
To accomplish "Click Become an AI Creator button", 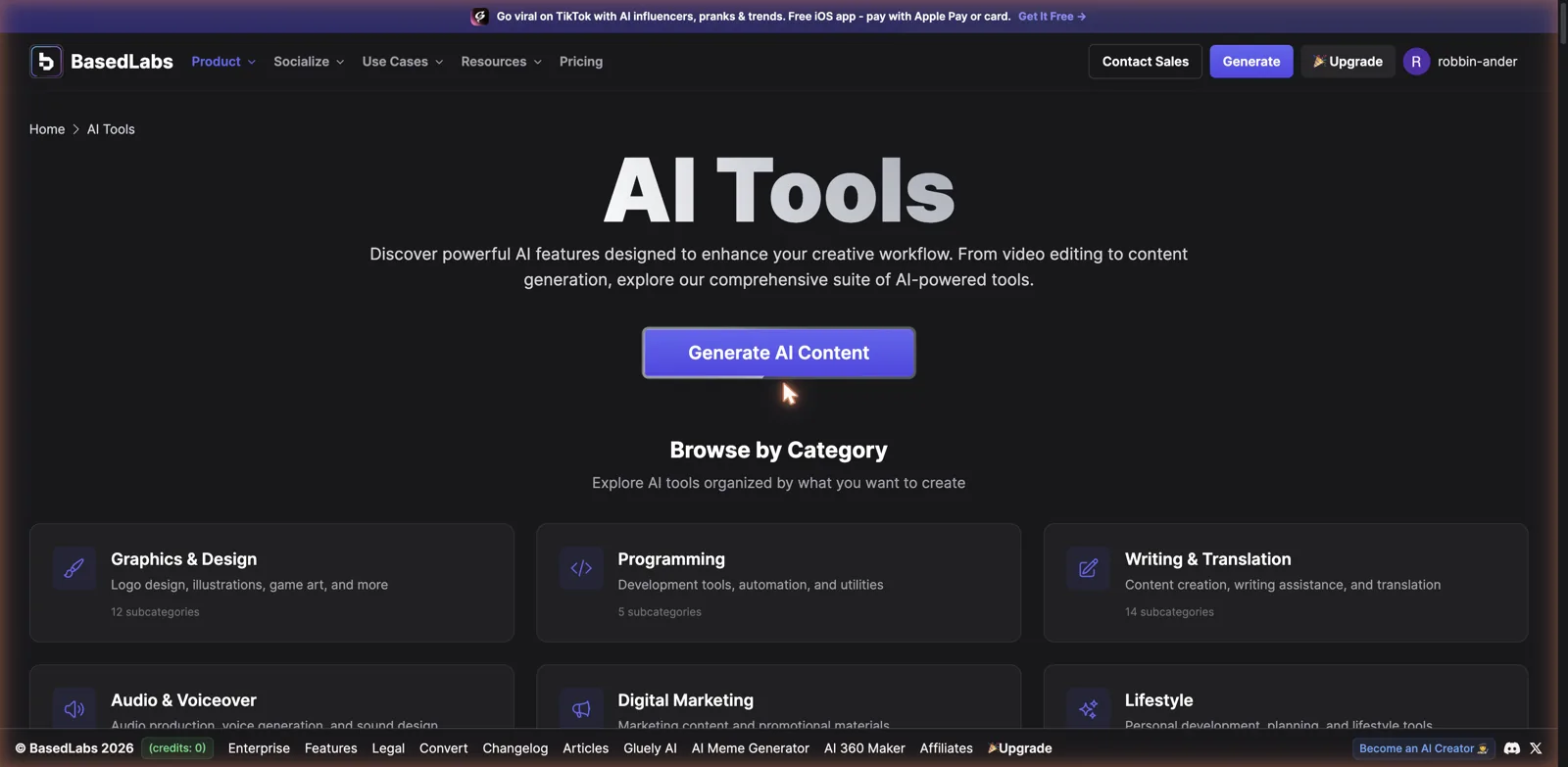I will point(1423,748).
